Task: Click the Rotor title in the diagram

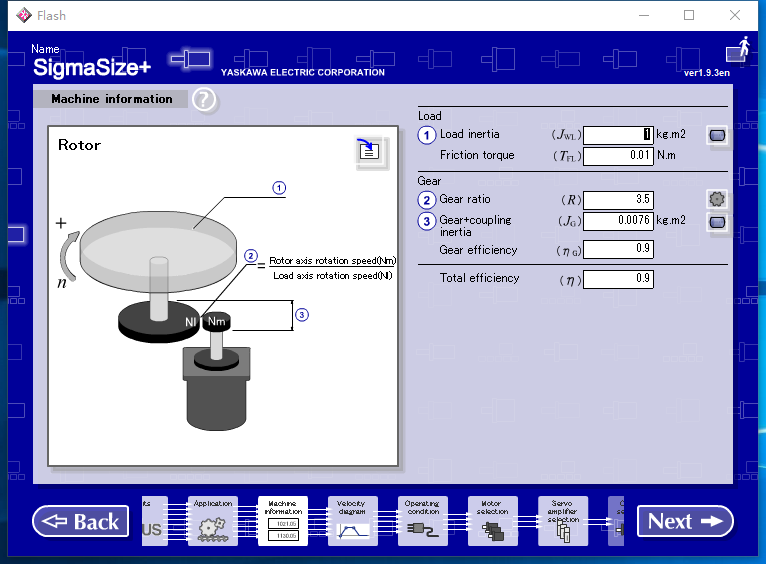Action: [79, 145]
